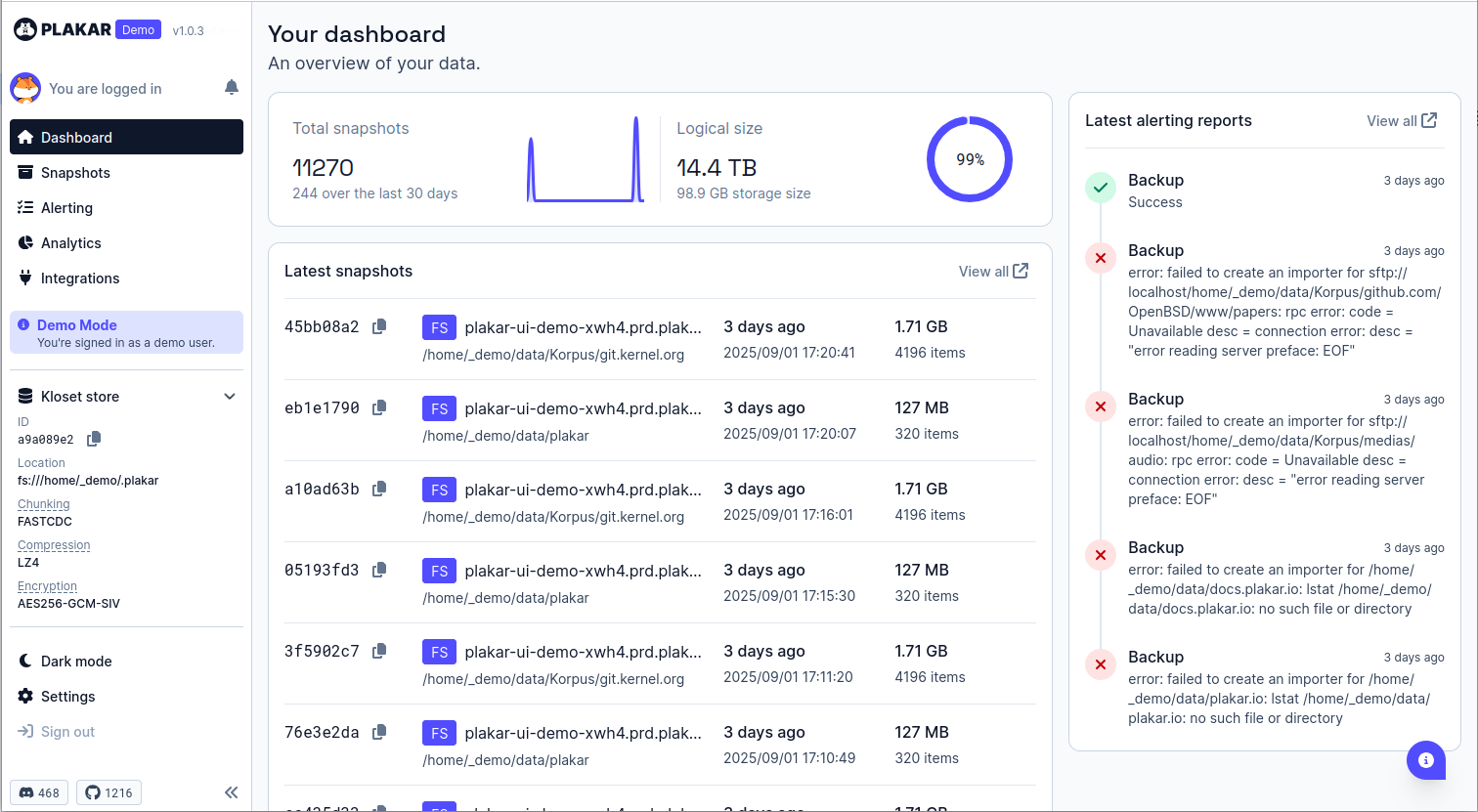View all alerting reports
Image resolution: width=1478 pixels, height=812 pixels.
click(1401, 120)
